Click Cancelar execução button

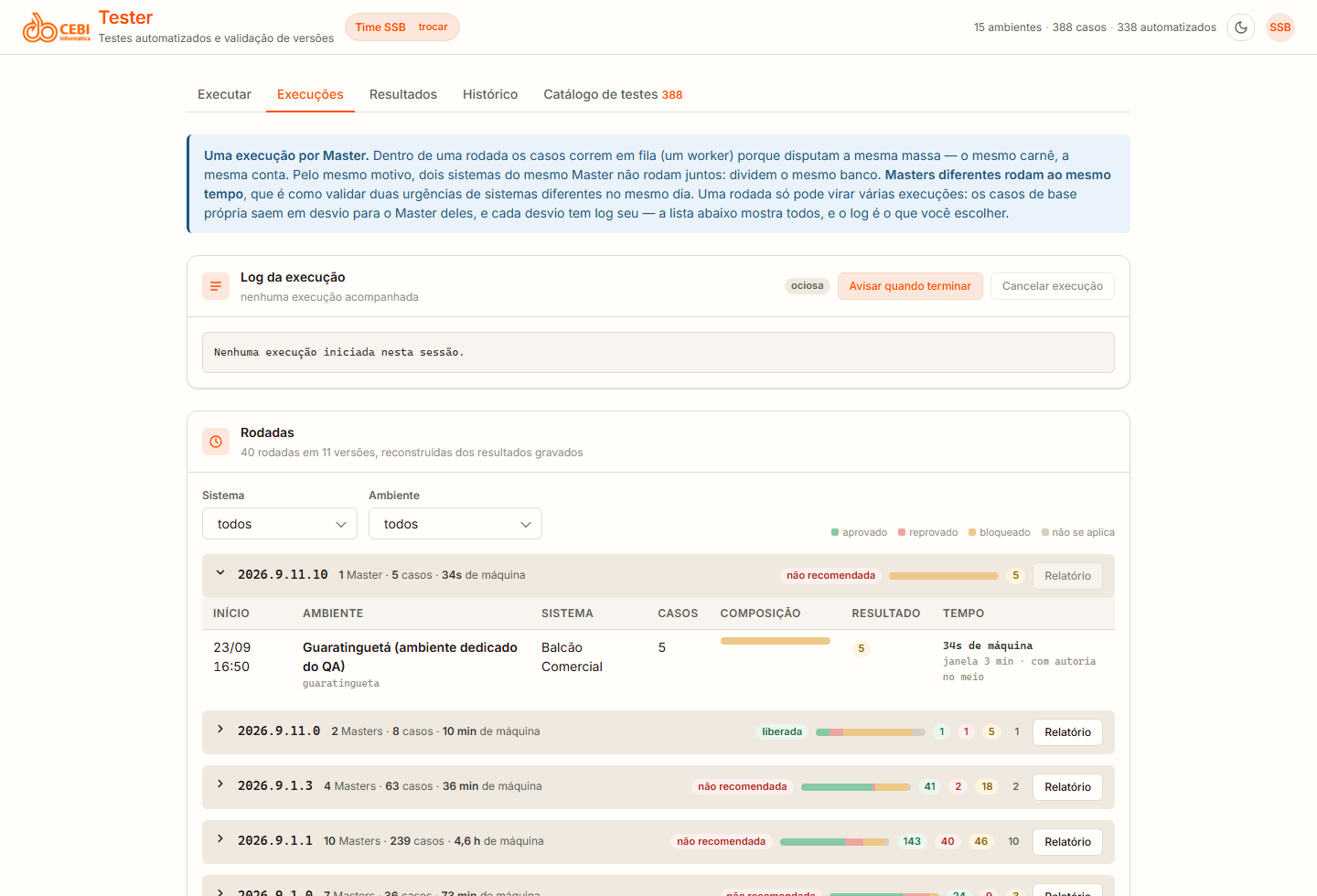click(x=1053, y=286)
